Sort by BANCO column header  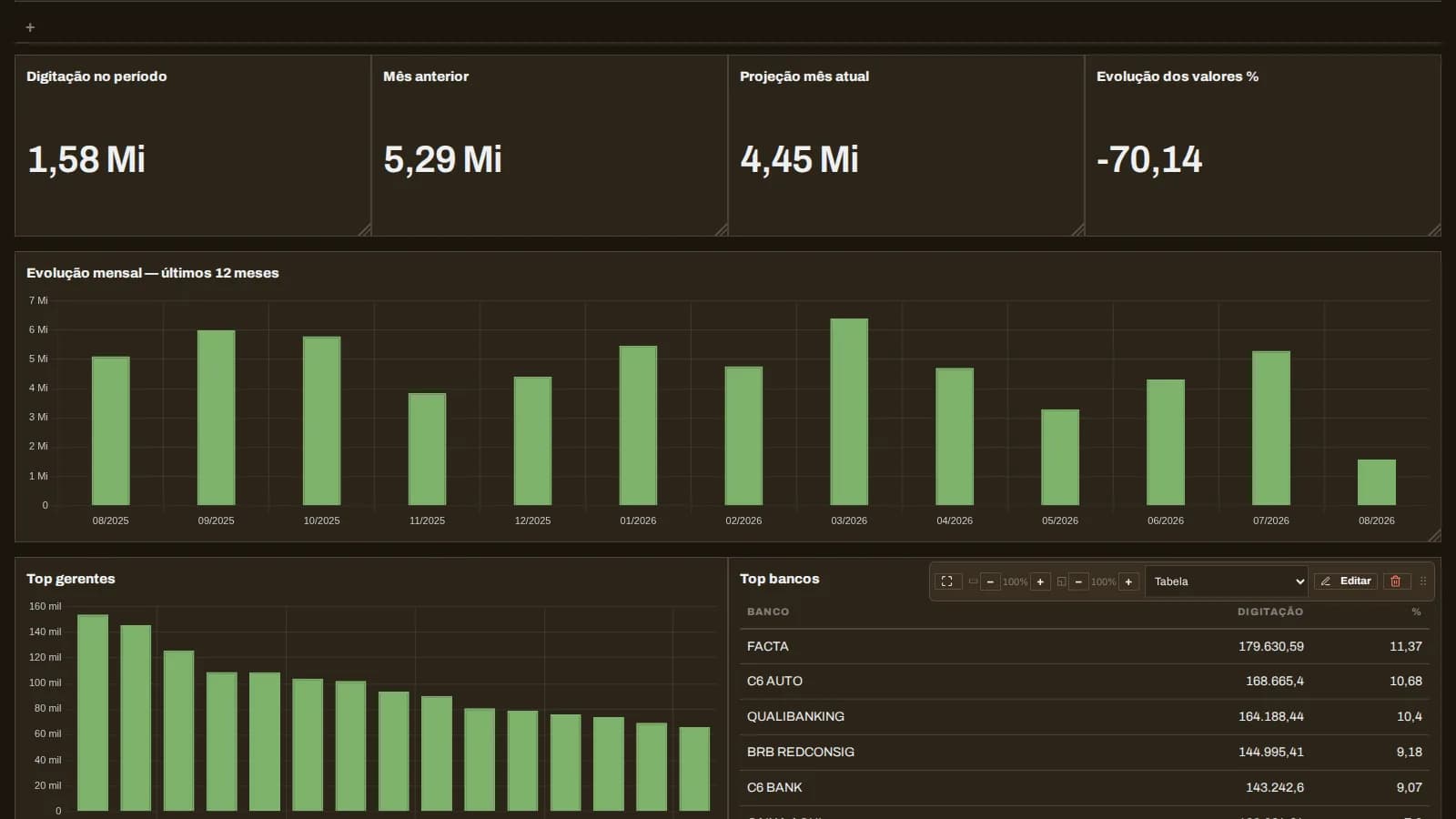tap(768, 612)
